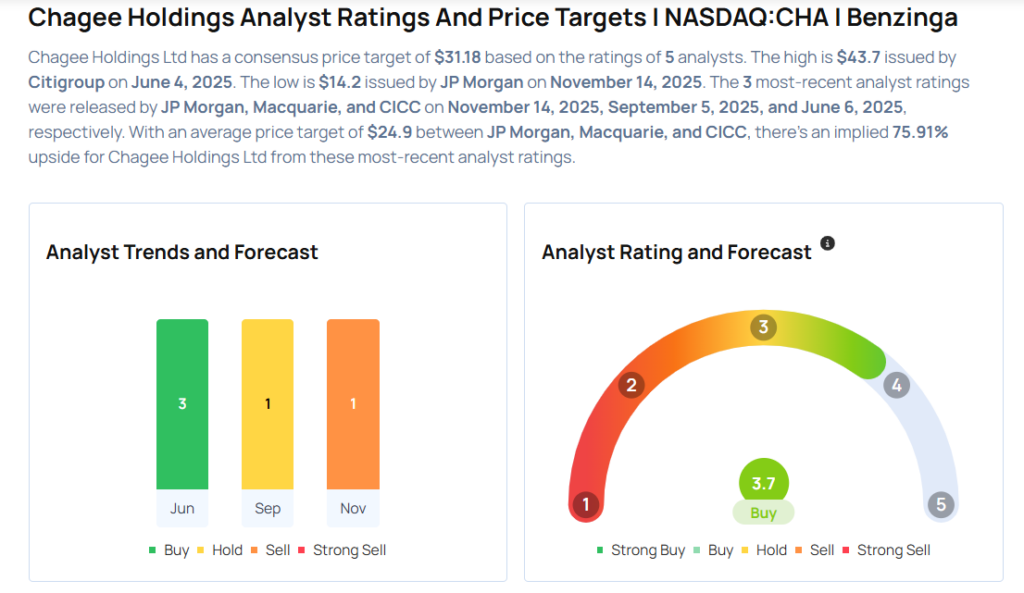Click the yellow September bar
The image size is (1024, 593).
[x=267, y=404]
